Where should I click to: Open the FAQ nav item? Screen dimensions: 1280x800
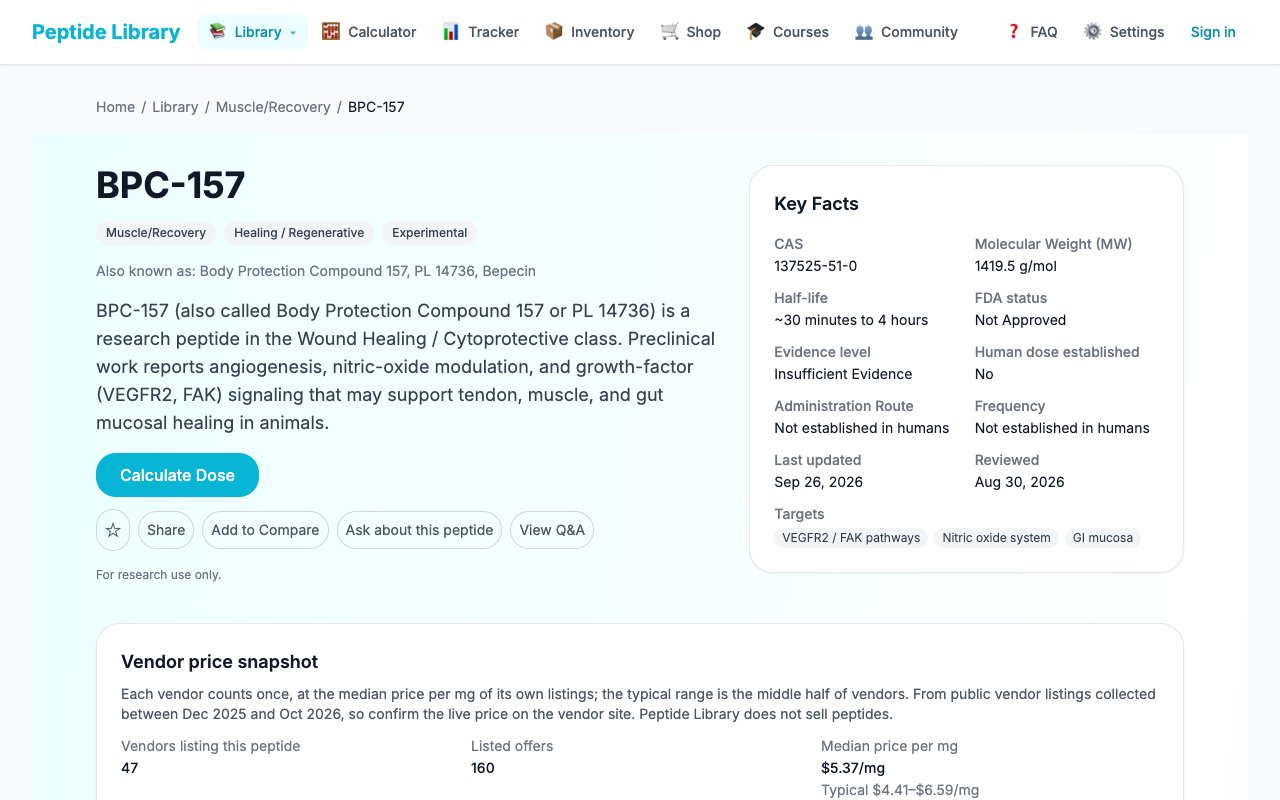[1032, 32]
